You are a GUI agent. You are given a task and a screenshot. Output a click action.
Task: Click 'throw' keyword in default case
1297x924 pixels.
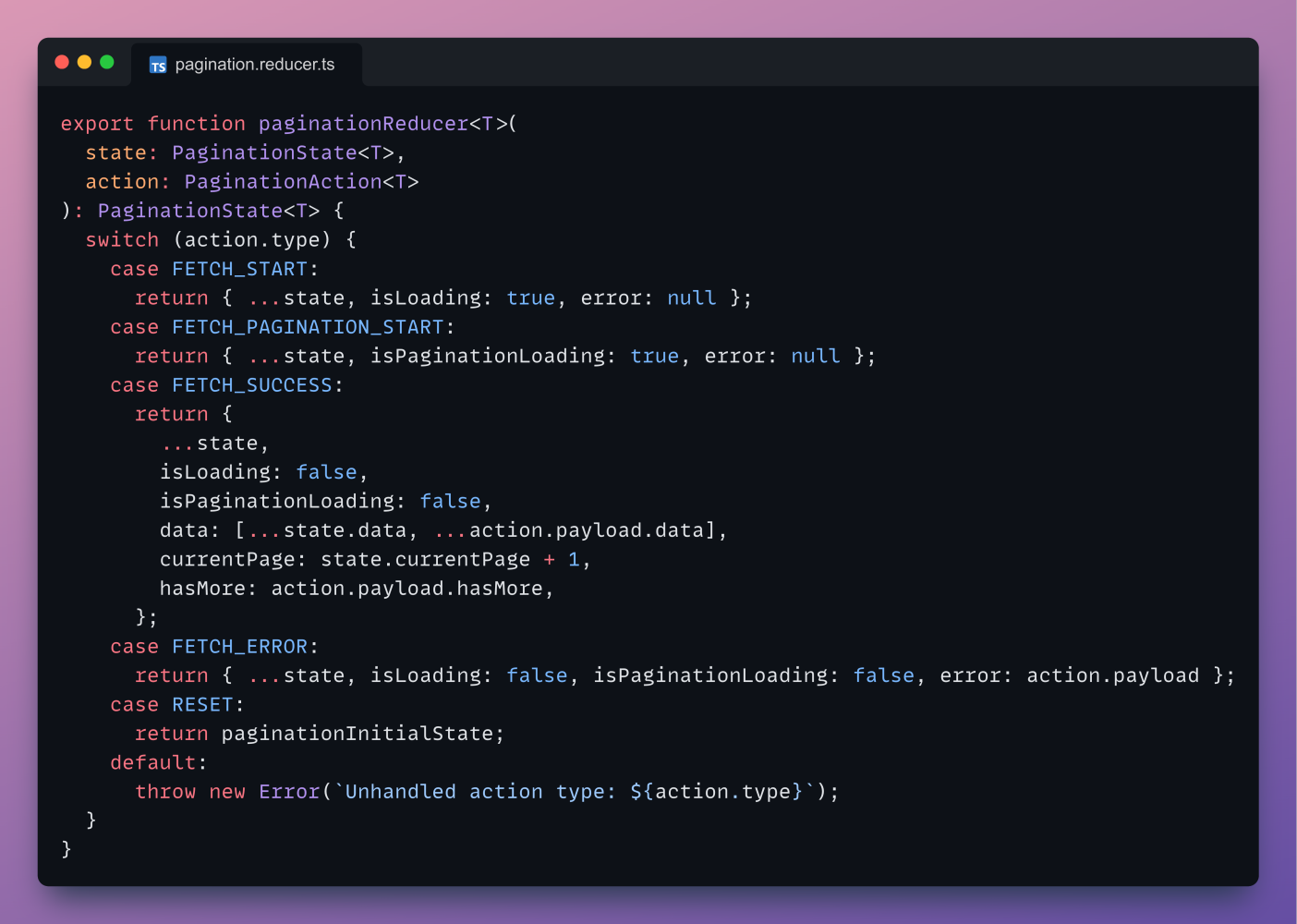(x=165, y=792)
